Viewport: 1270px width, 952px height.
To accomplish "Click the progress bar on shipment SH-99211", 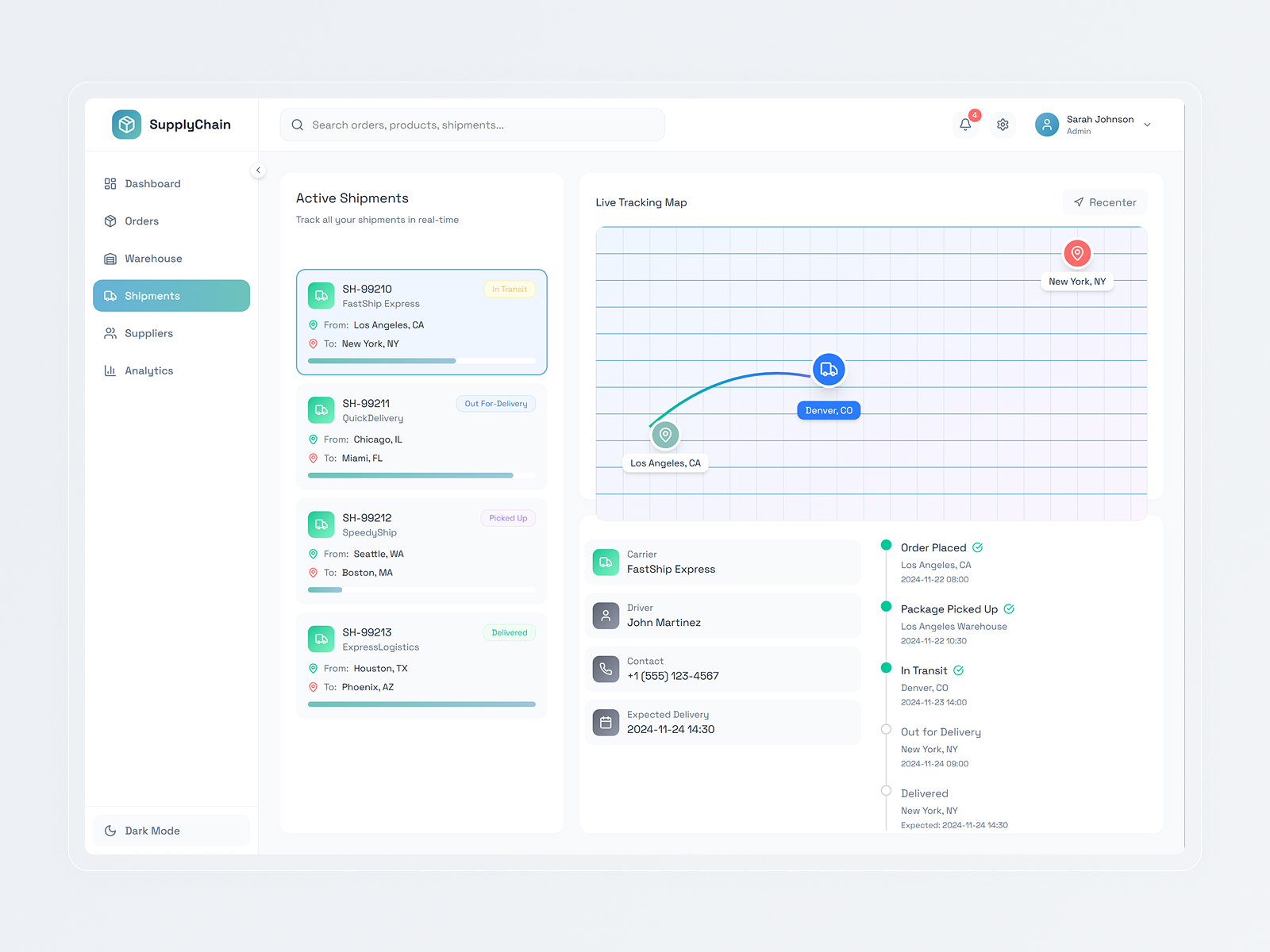I will point(421,475).
